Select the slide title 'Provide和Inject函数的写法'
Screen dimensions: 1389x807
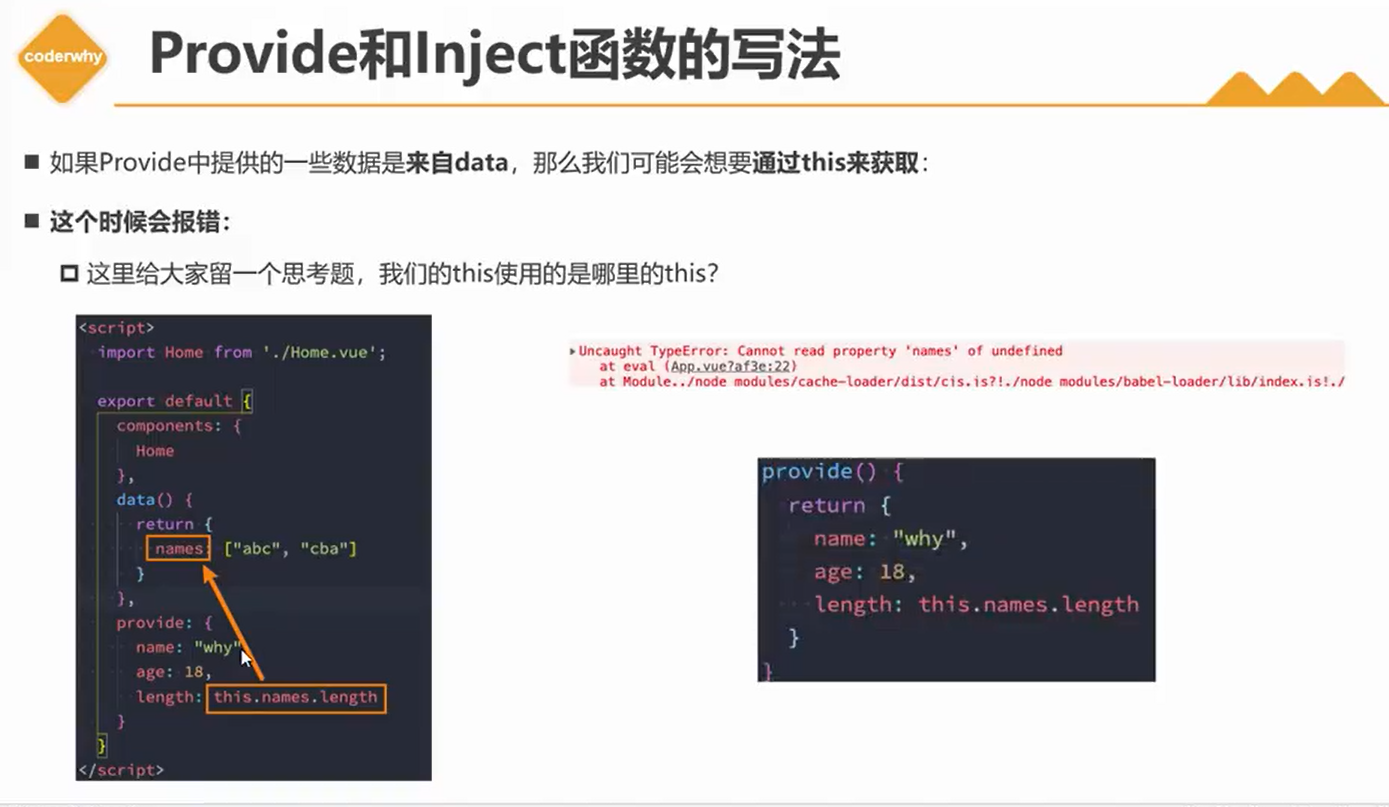(x=495, y=56)
